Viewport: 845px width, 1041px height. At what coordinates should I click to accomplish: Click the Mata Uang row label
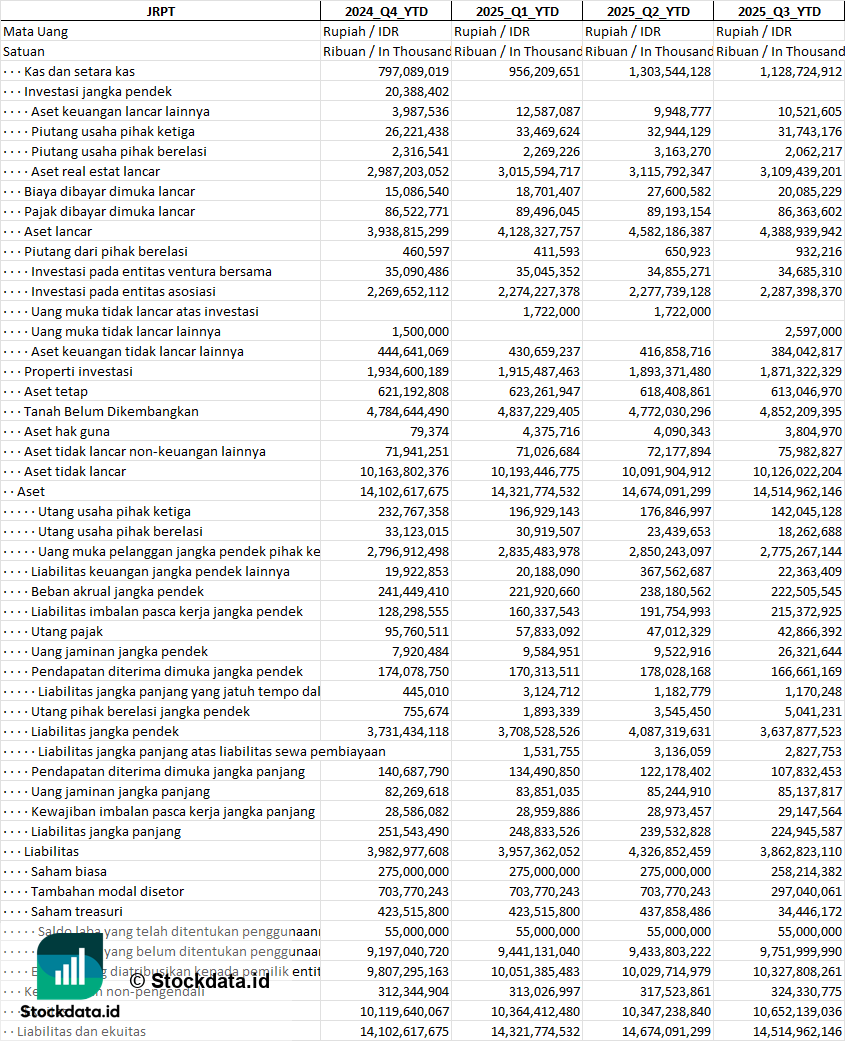click(35, 31)
